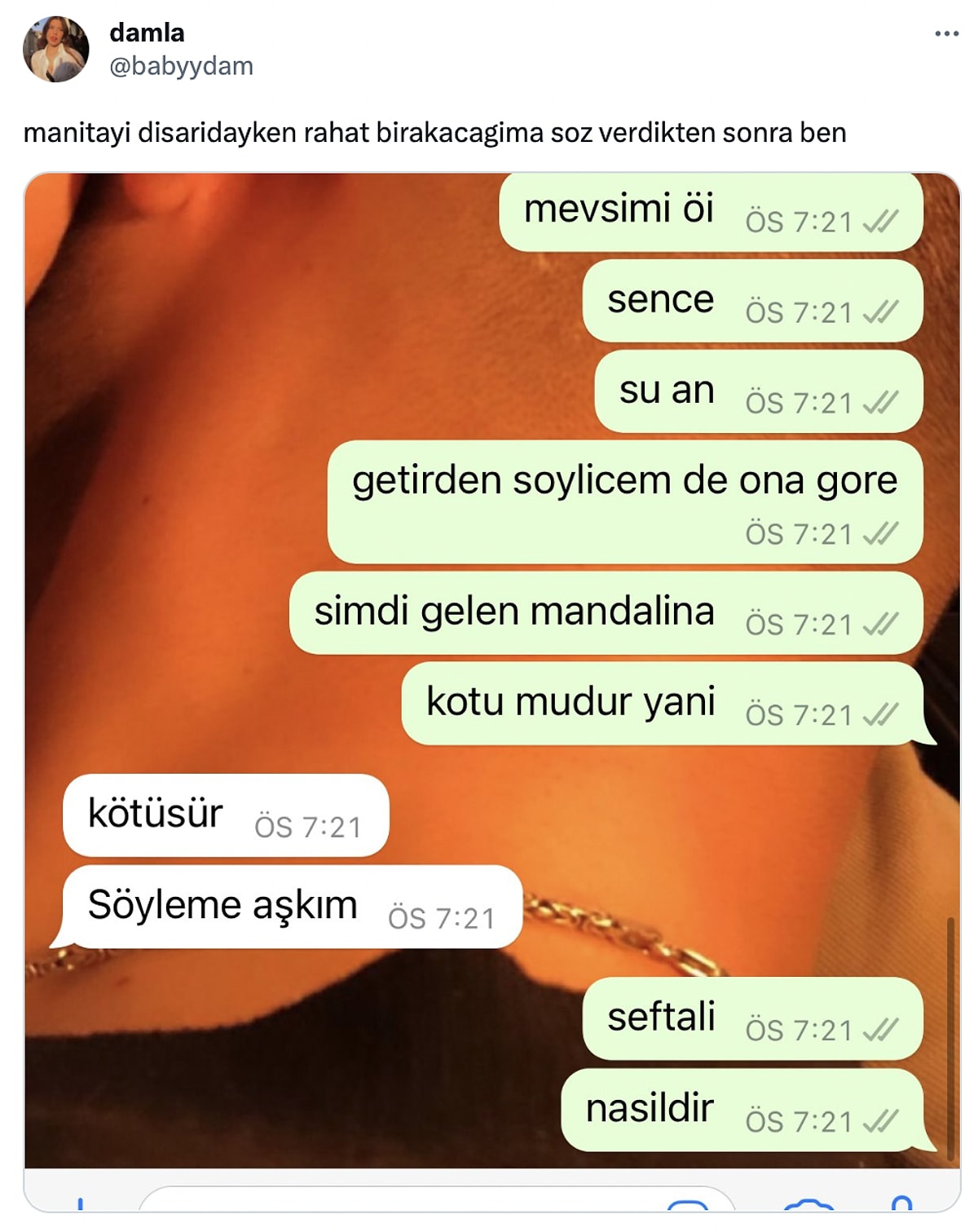Click the WhatsApp attachment plus icon
This screenshot has height=1232, width=978.
coord(80,1203)
